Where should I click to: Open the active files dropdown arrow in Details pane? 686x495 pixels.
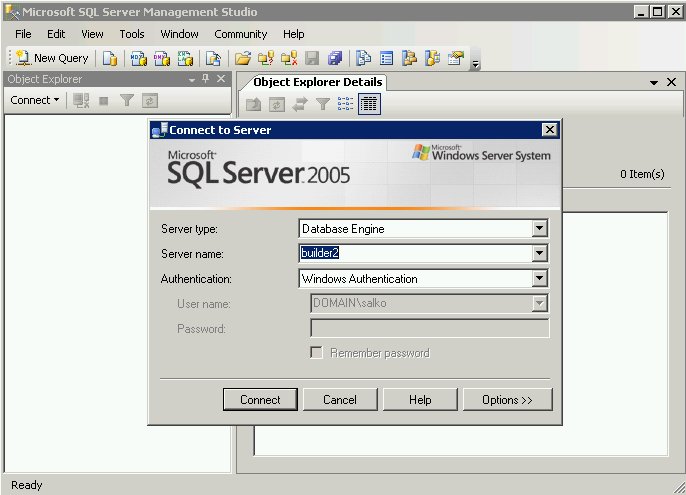[654, 83]
